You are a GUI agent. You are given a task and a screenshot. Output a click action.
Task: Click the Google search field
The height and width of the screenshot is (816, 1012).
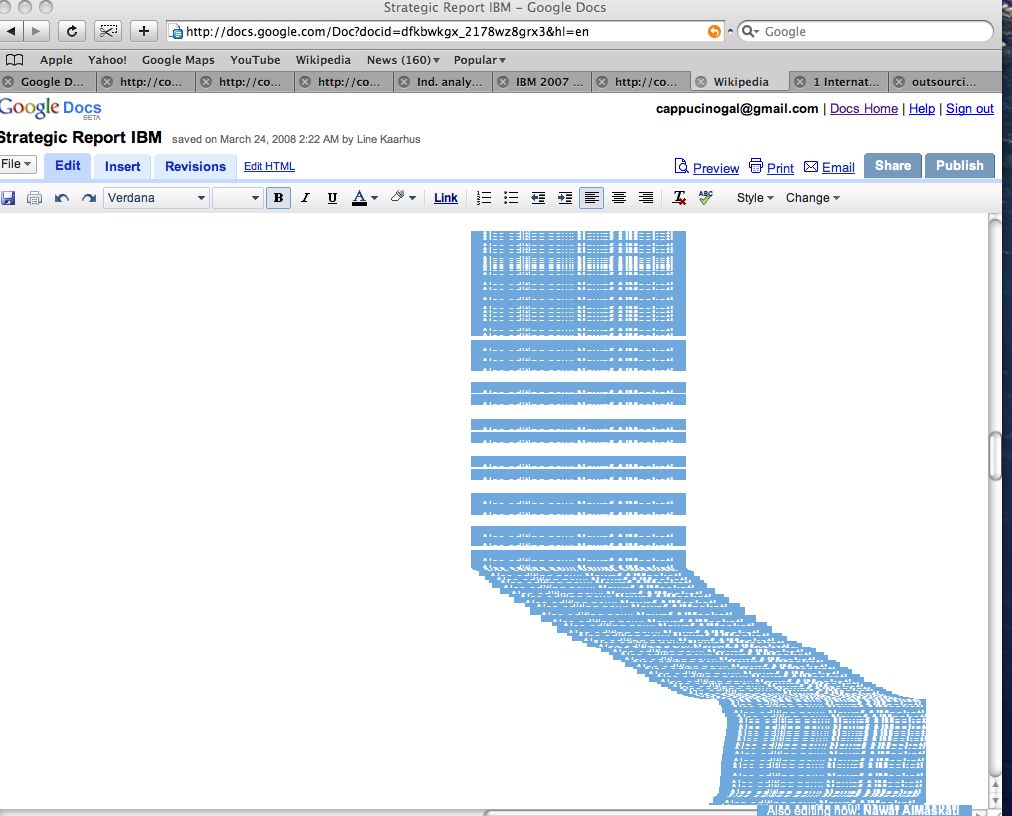click(x=865, y=31)
